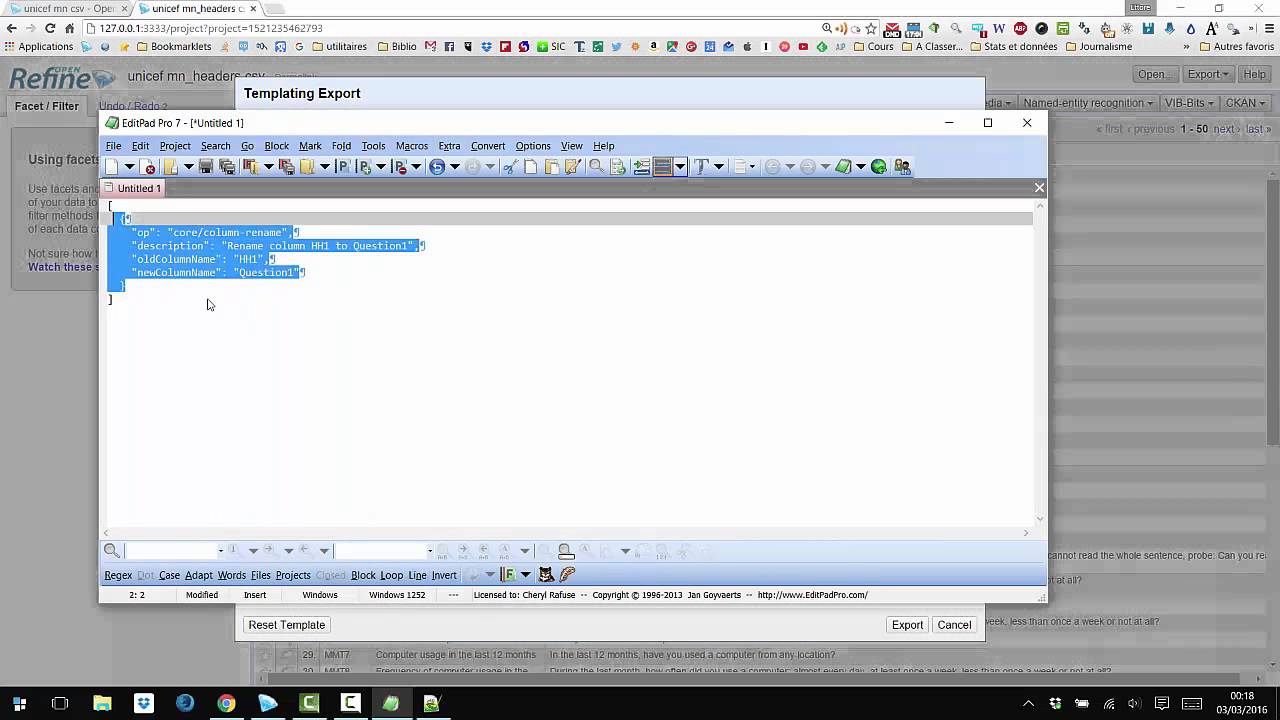Click the feather quill icon in search bar
Screen dimensions: 1280x720
pos(567,574)
